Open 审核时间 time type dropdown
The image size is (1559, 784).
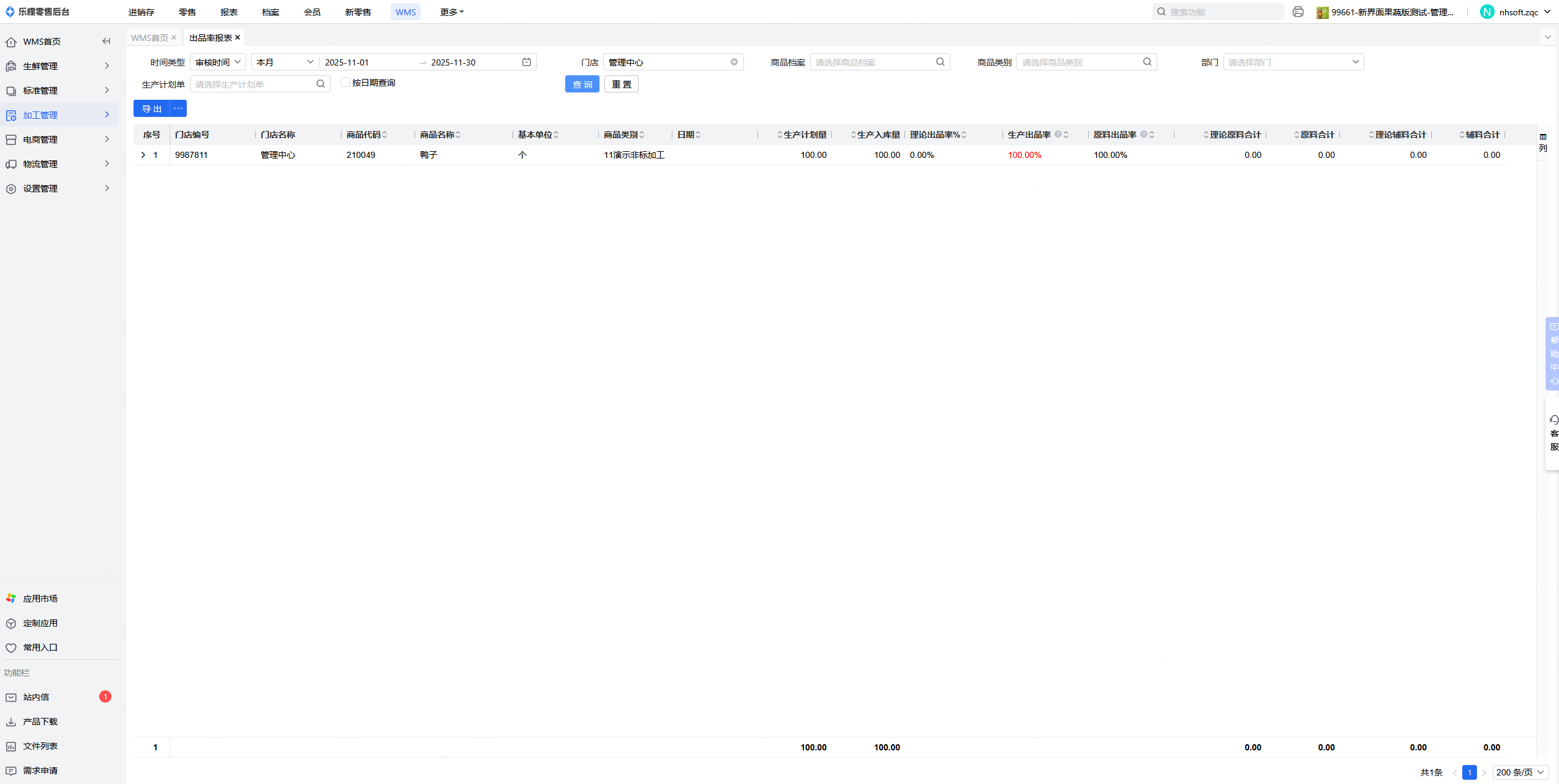pos(217,62)
